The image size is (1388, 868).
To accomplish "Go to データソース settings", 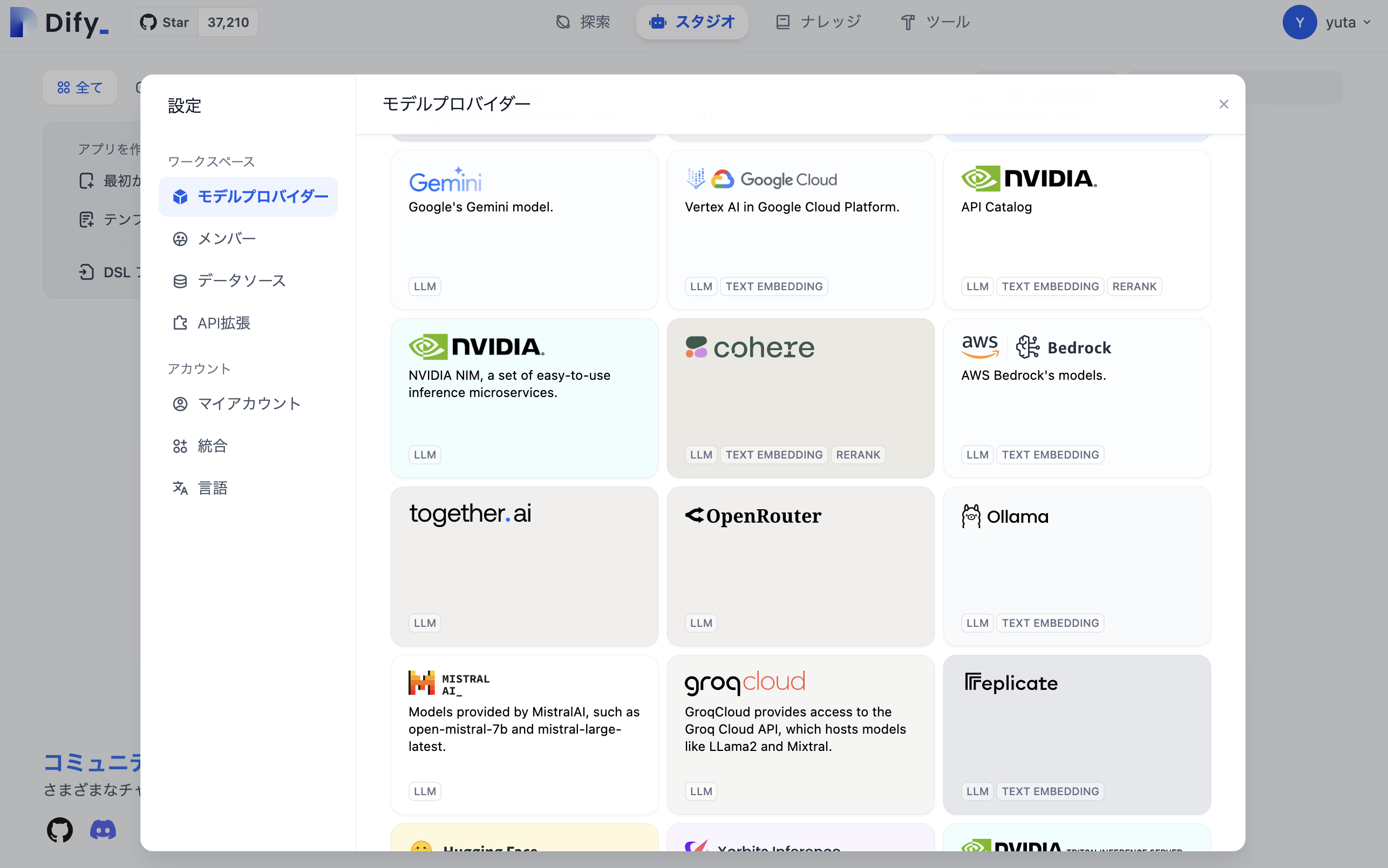I will point(241,281).
